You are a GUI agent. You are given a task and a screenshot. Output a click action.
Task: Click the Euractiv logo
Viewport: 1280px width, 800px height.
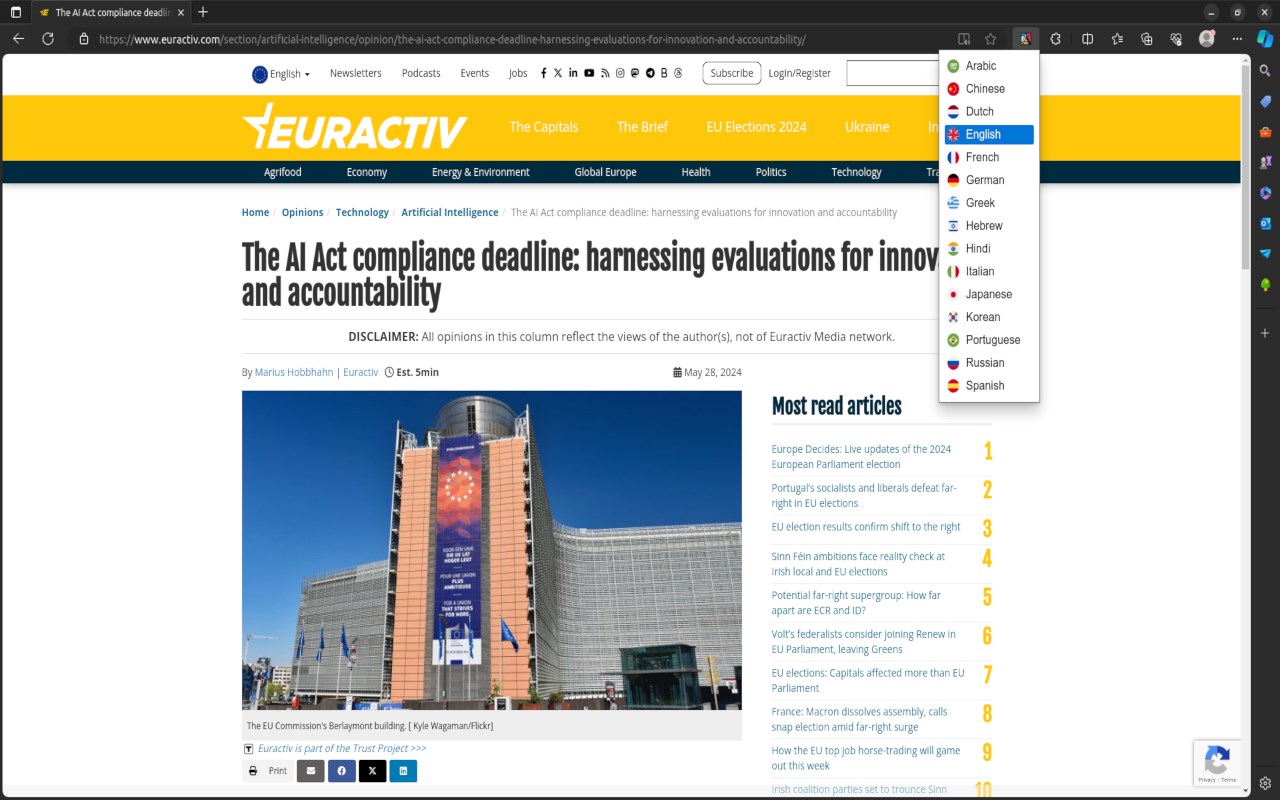click(x=355, y=127)
